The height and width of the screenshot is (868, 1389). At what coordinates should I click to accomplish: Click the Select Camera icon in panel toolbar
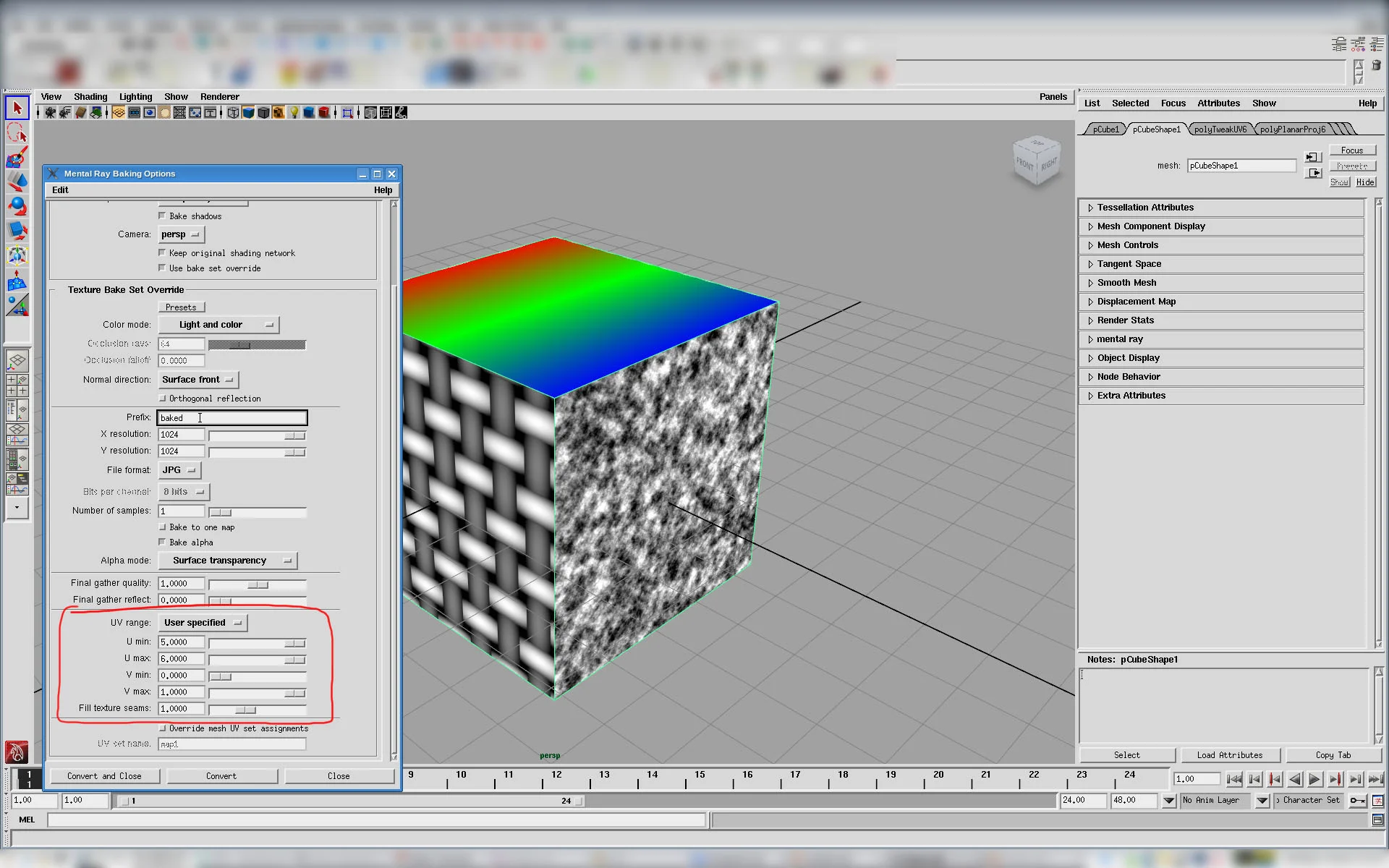pyautogui.click(x=50, y=113)
